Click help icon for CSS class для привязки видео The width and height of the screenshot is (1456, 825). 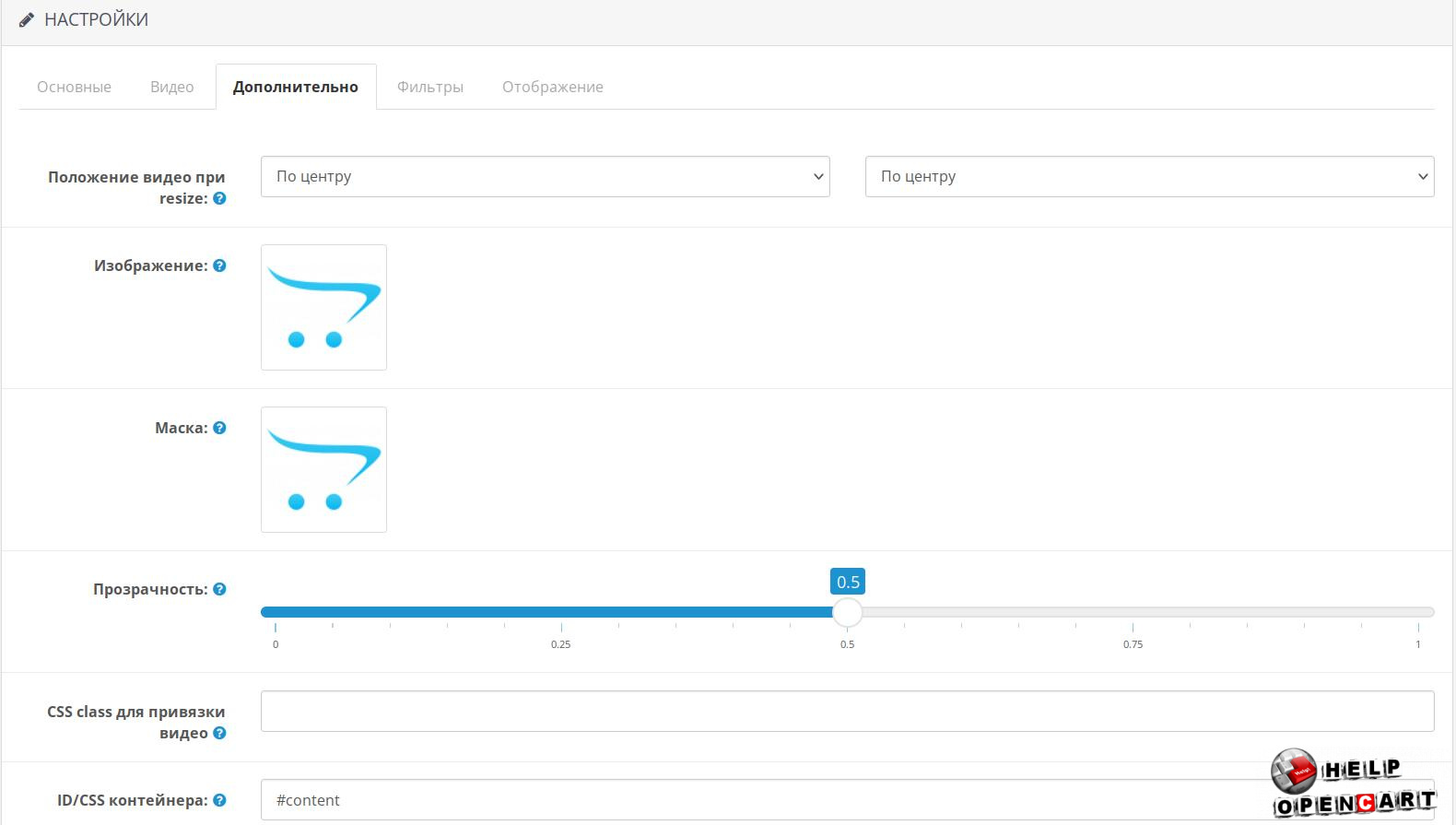219,733
